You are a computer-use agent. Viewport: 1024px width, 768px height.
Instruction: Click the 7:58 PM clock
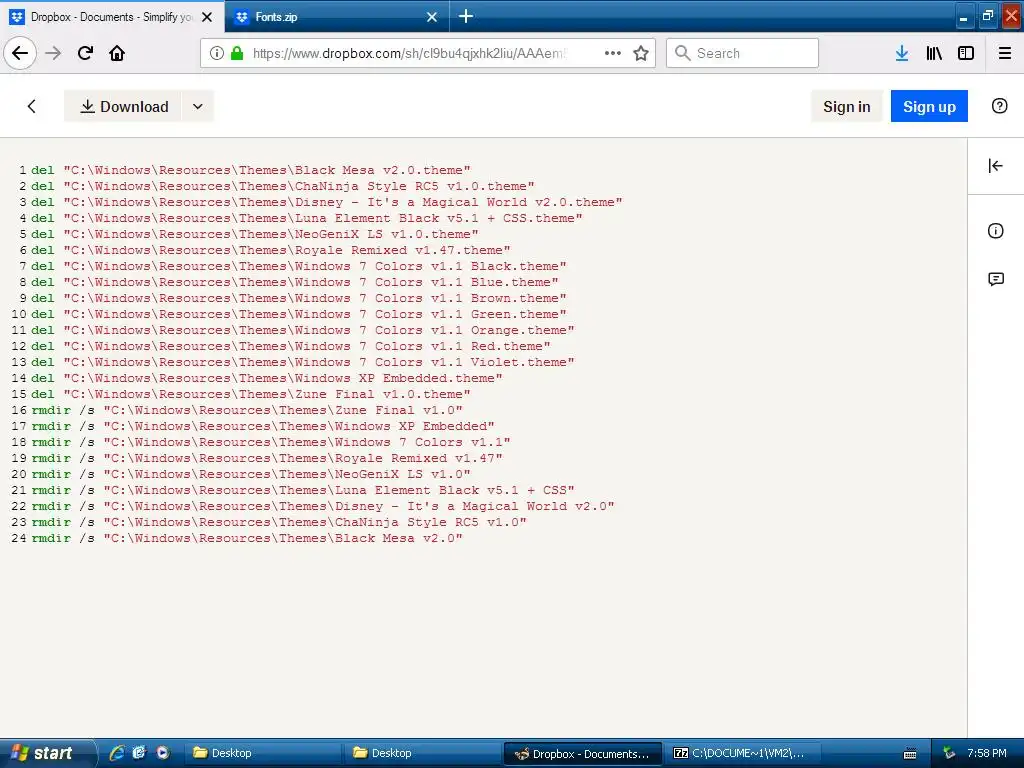click(987, 753)
